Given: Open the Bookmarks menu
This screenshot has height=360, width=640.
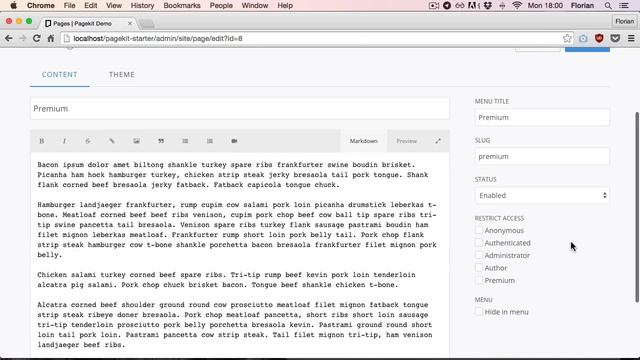Looking at the screenshot, I should click(x=182, y=6).
